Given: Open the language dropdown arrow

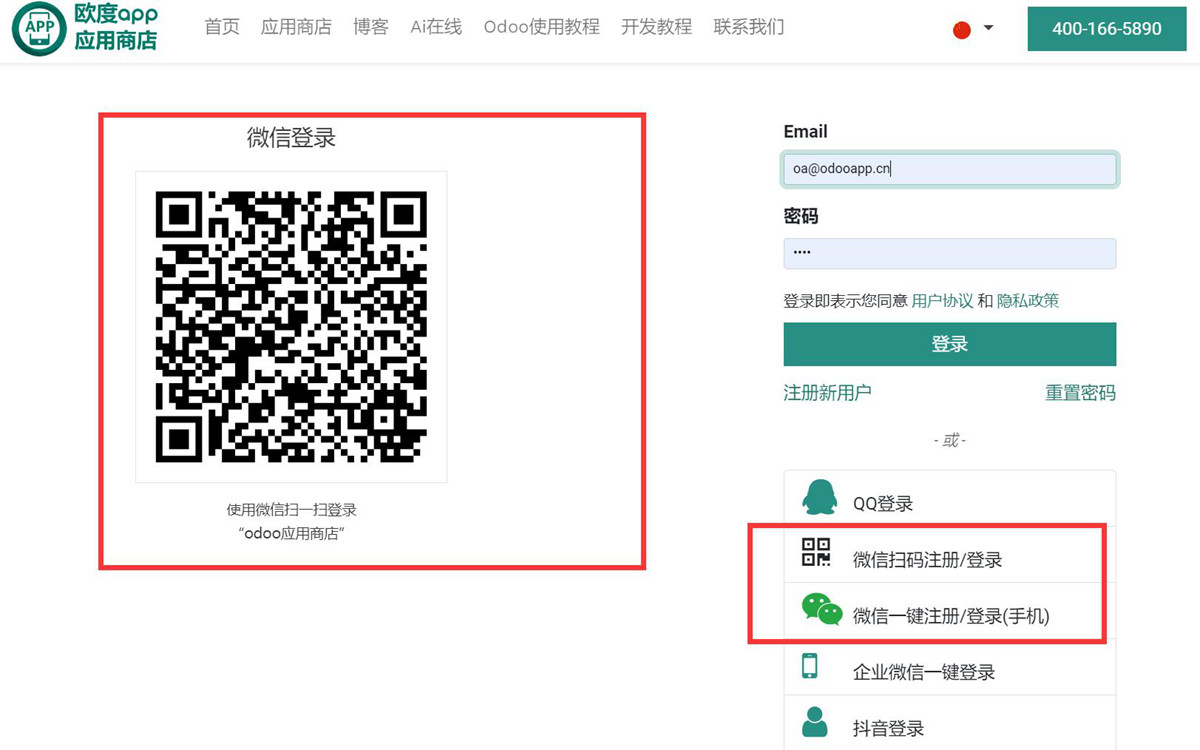Looking at the screenshot, I should tap(989, 28).
